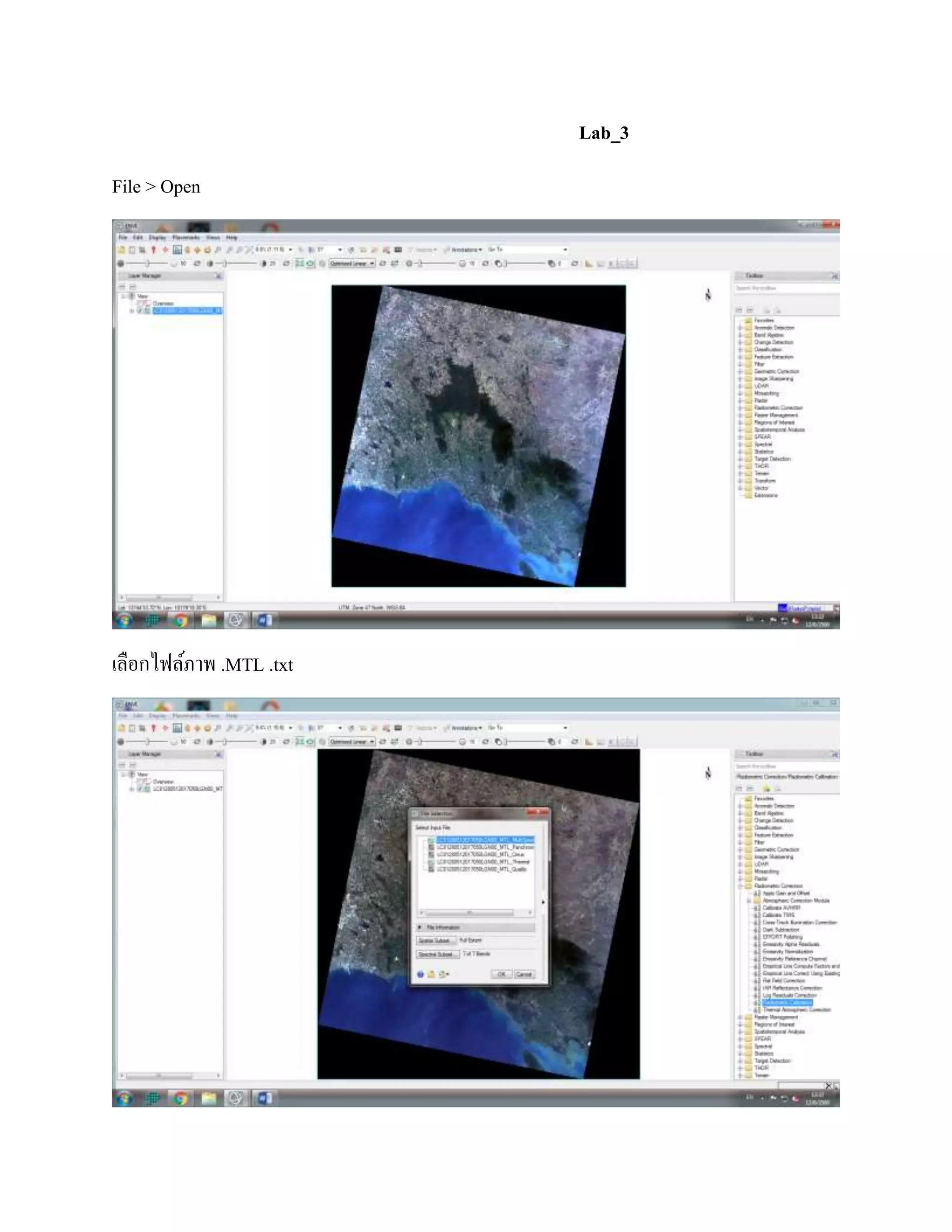Viewport: 952px width, 1232px height.
Task: Expand the File Information section
Action: 420,927
